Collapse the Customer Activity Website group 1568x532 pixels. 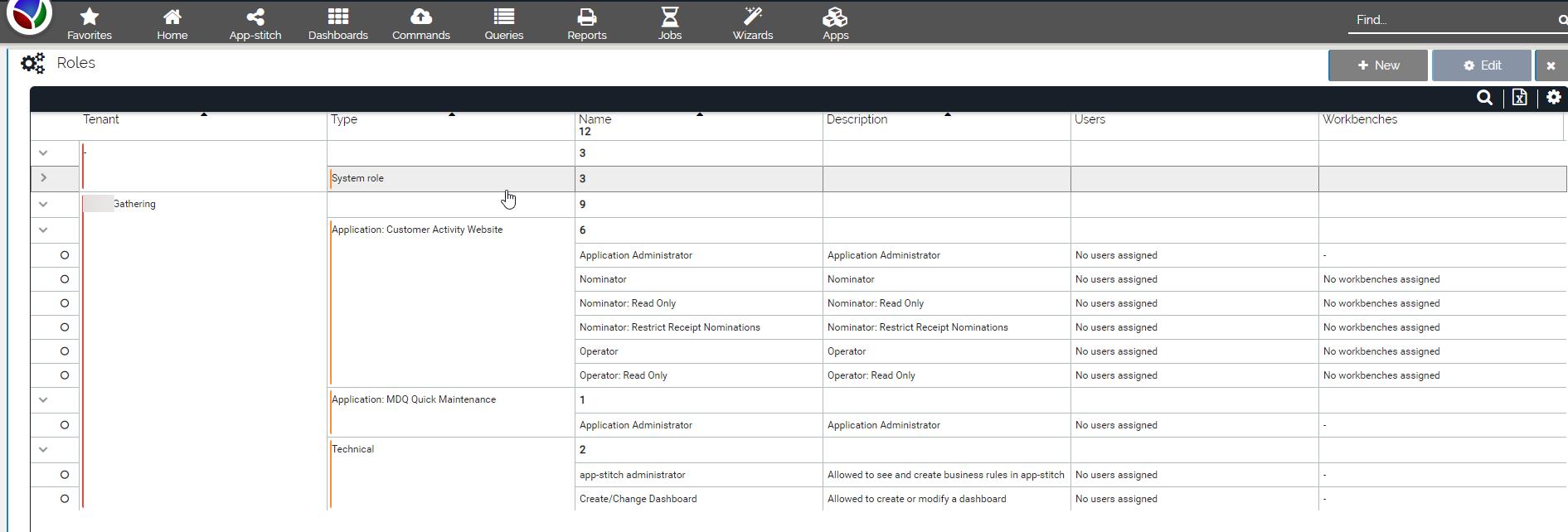(x=43, y=230)
